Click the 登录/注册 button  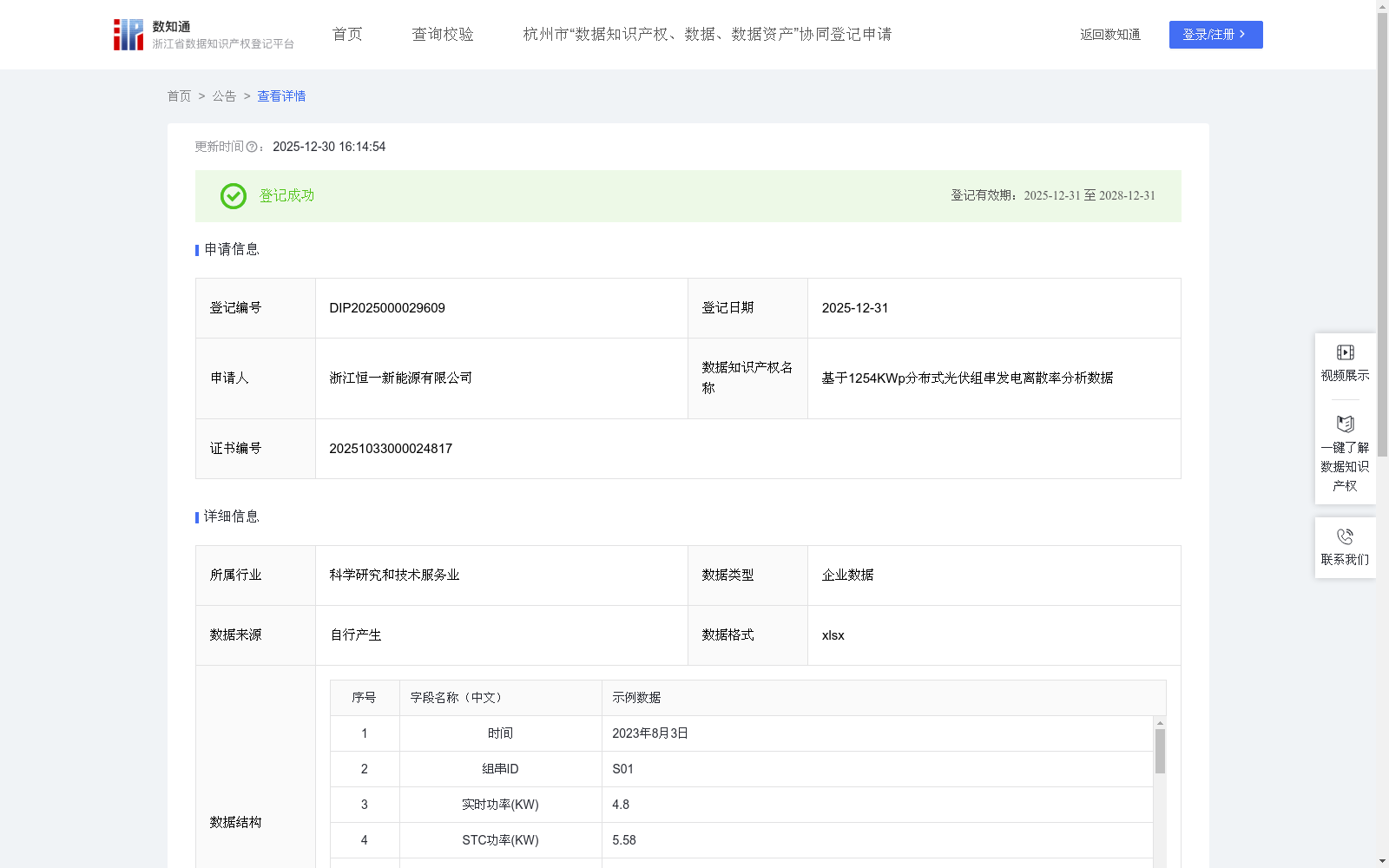[x=1215, y=35]
